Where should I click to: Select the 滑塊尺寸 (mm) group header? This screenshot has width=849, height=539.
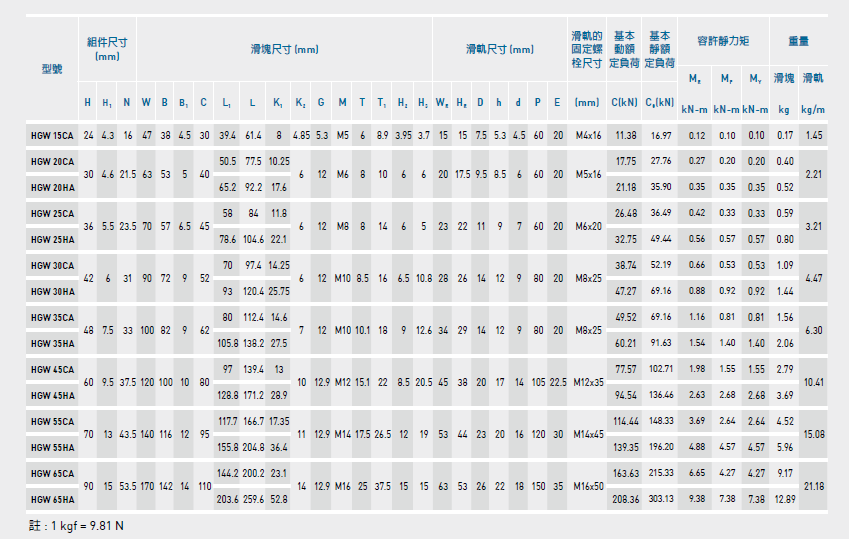284,49
